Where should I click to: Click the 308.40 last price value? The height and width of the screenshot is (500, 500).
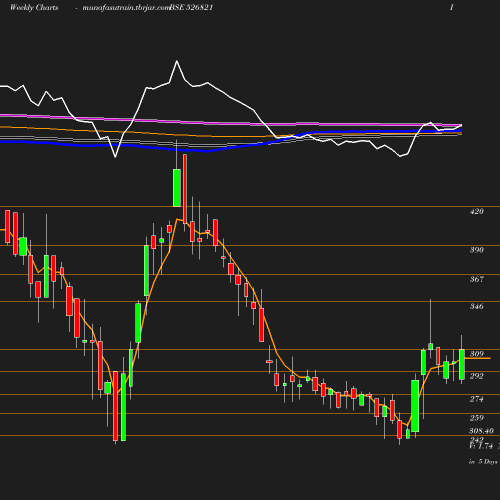click(481, 431)
